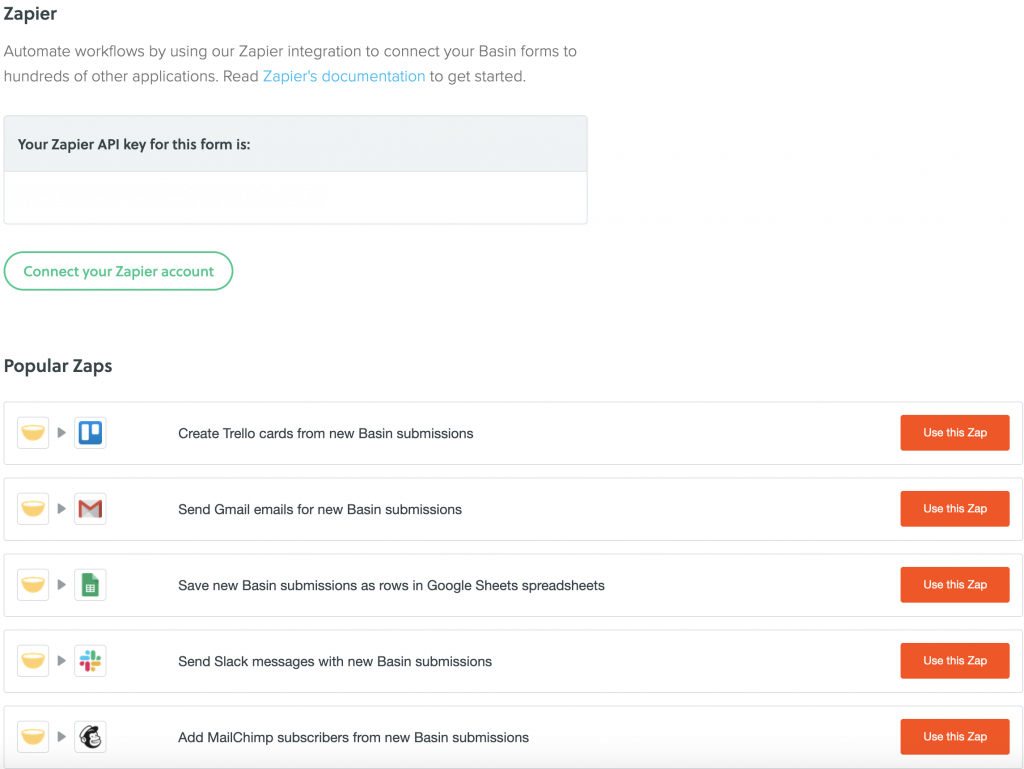
Task: Click the Gmail app icon
Action: pyautogui.click(x=90, y=509)
